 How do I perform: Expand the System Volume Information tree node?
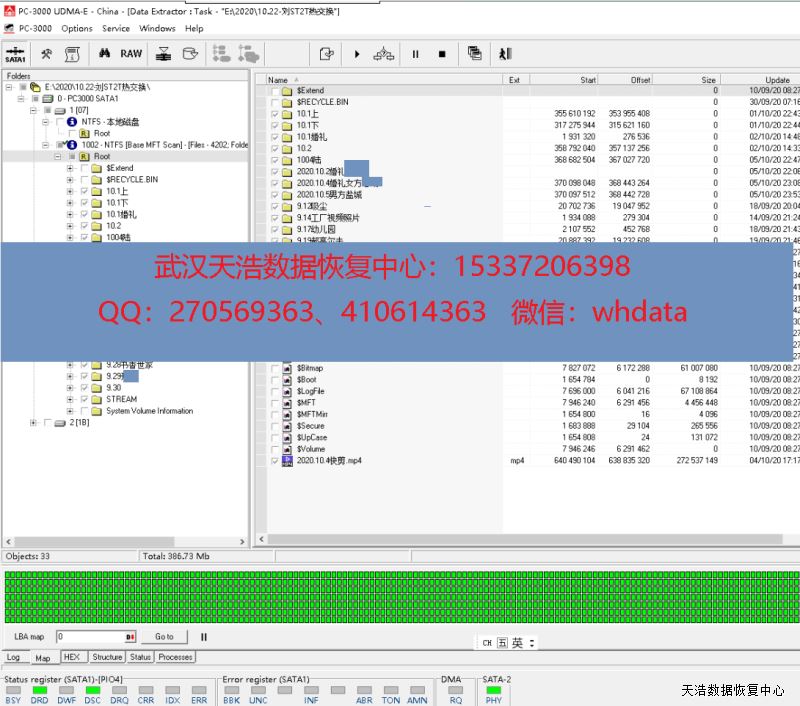70,411
